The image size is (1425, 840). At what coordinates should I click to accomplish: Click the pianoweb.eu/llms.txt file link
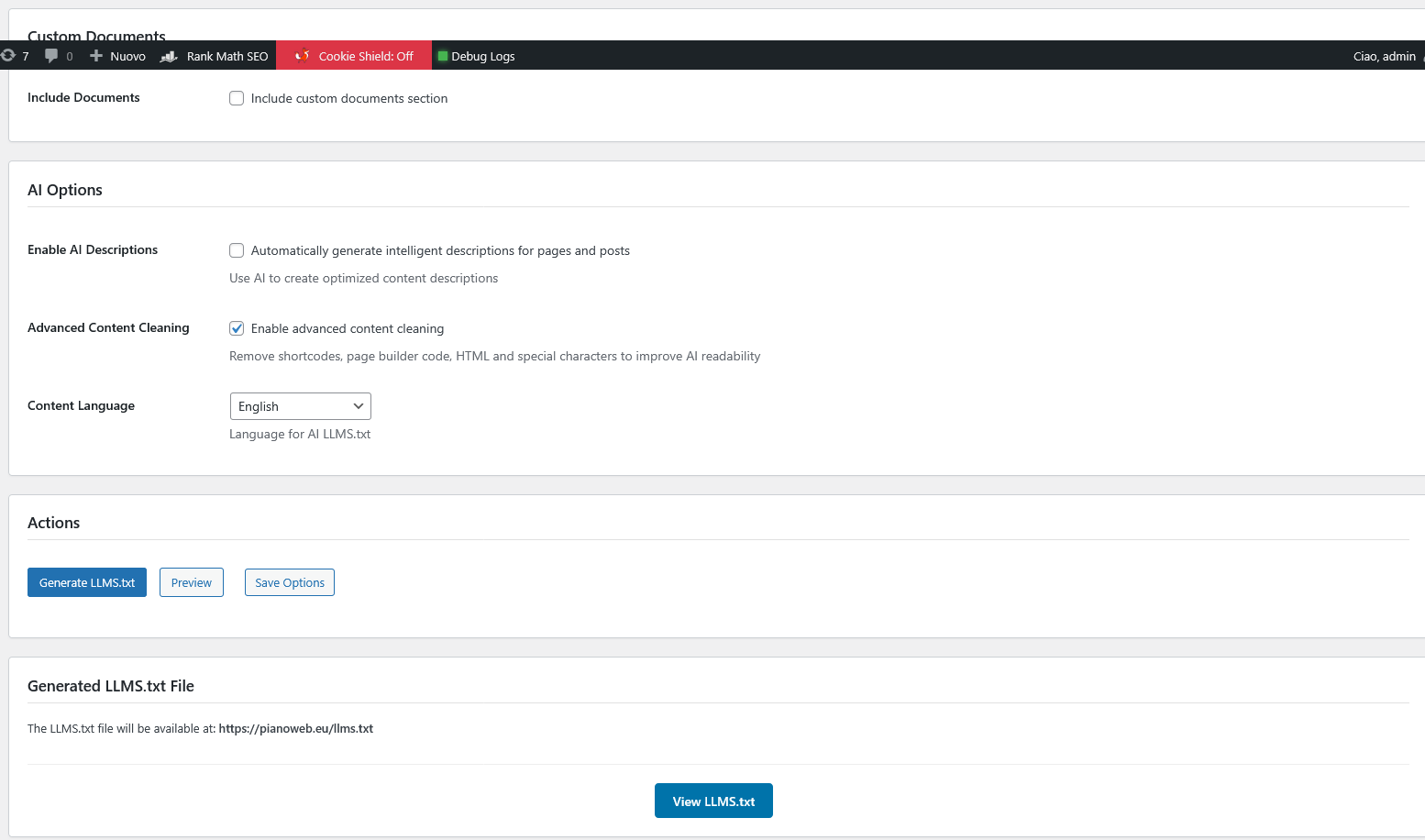click(295, 728)
